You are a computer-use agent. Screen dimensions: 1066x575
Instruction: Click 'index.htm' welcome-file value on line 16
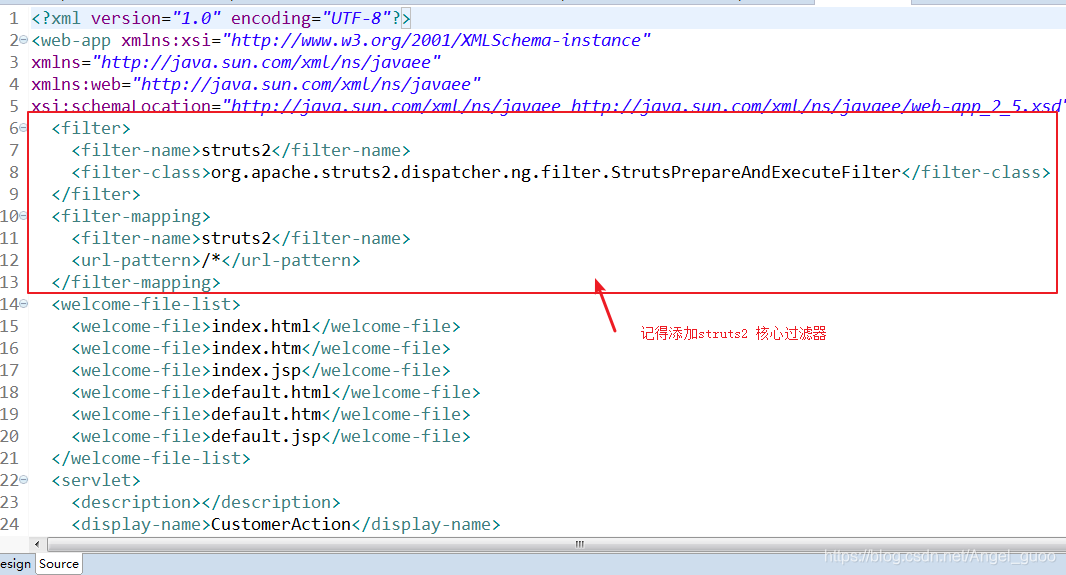(256, 348)
